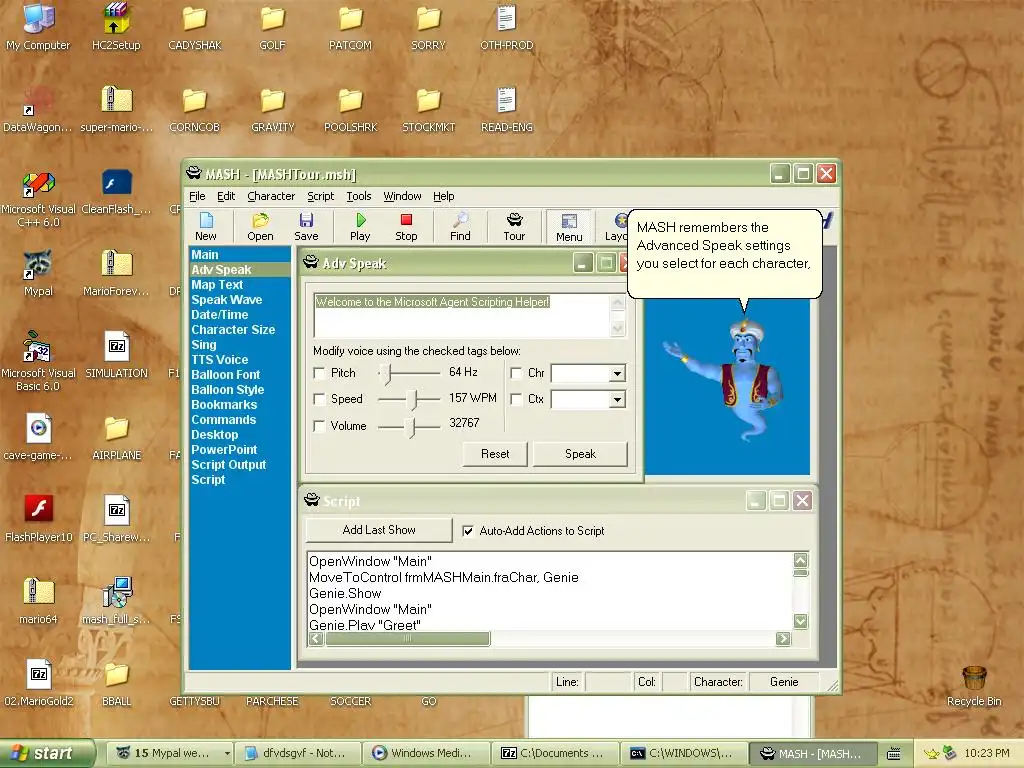Click the script horizontal scroll right arrow
This screenshot has height=768, width=1024.
(x=783, y=639)
